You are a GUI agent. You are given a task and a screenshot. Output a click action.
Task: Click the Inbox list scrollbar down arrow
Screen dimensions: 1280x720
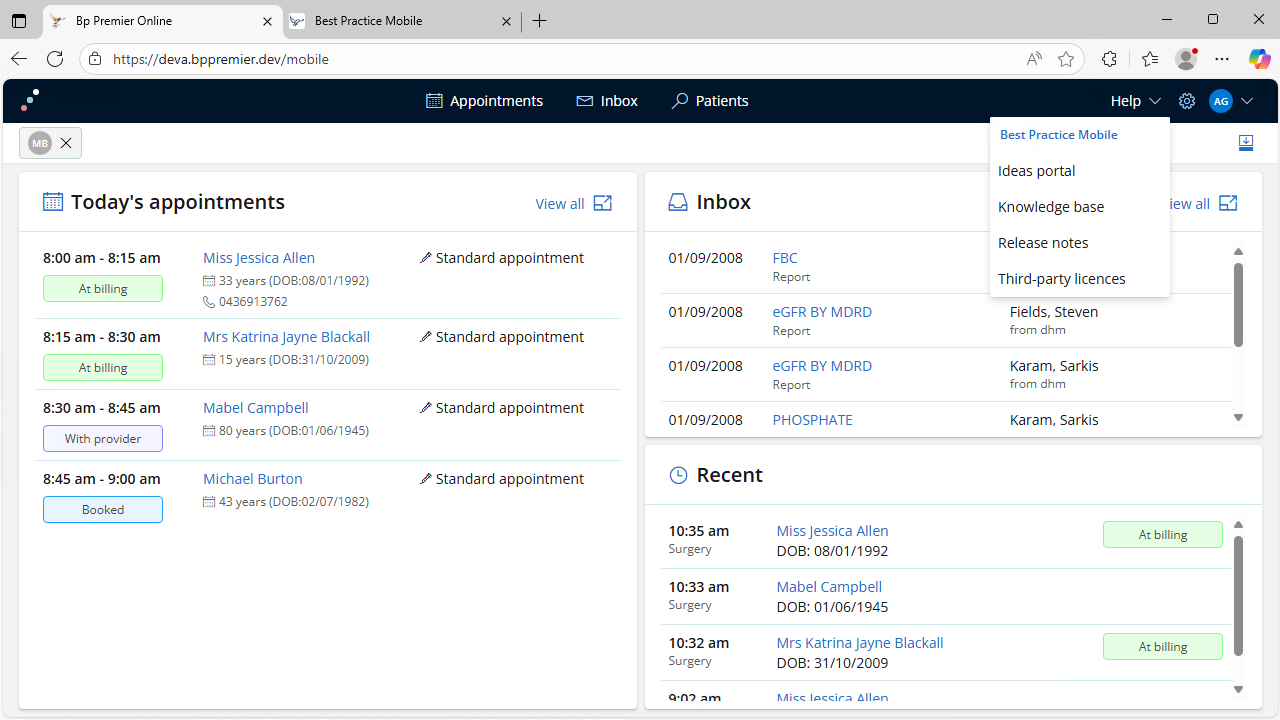[1238, 418]
